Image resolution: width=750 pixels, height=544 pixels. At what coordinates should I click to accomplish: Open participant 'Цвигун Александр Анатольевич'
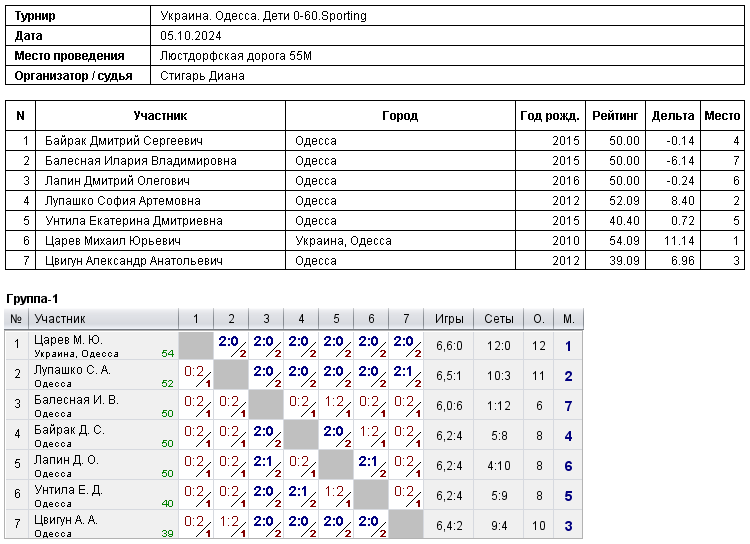tap(133, 261)
